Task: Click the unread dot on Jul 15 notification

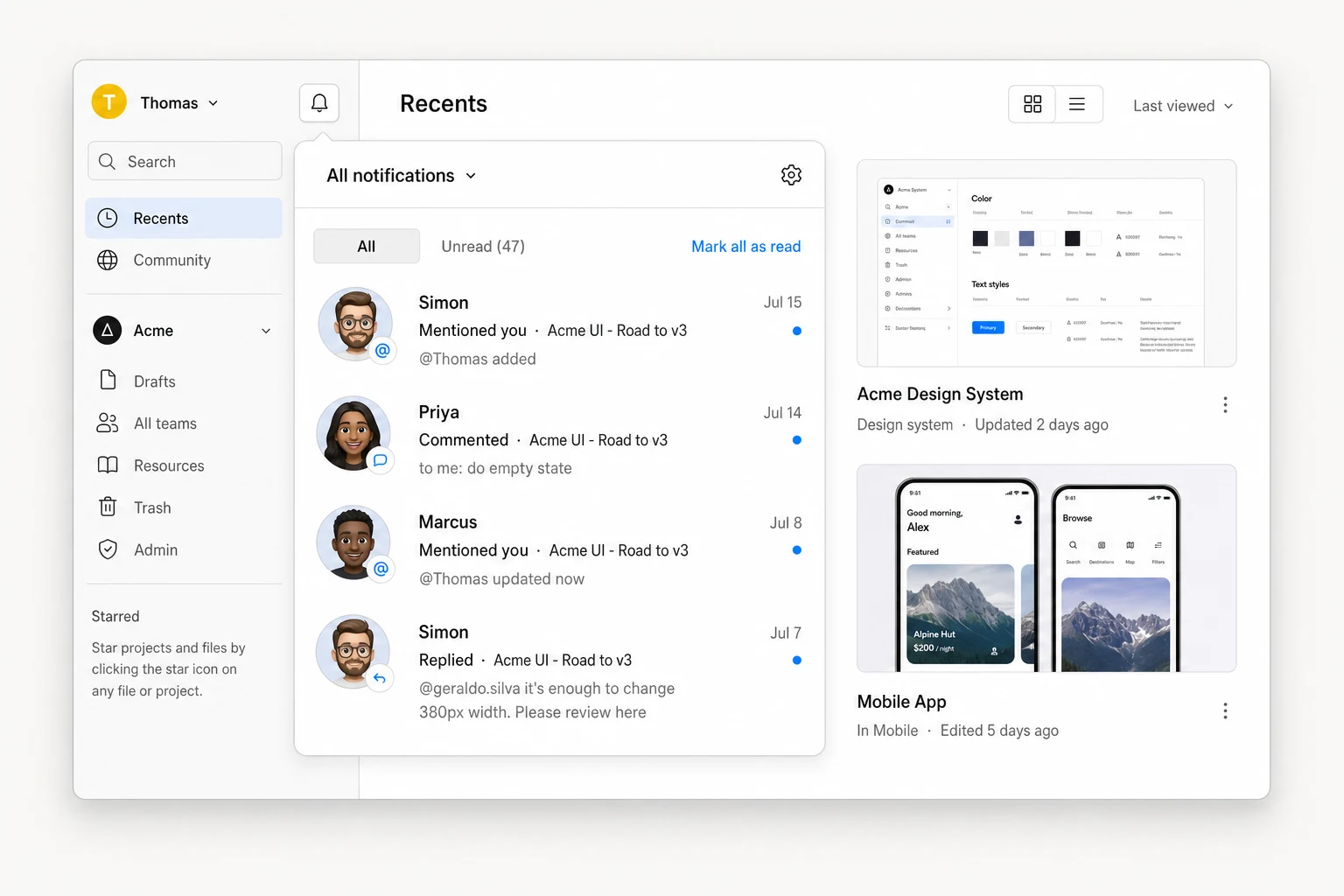Action: click(797, 331)
